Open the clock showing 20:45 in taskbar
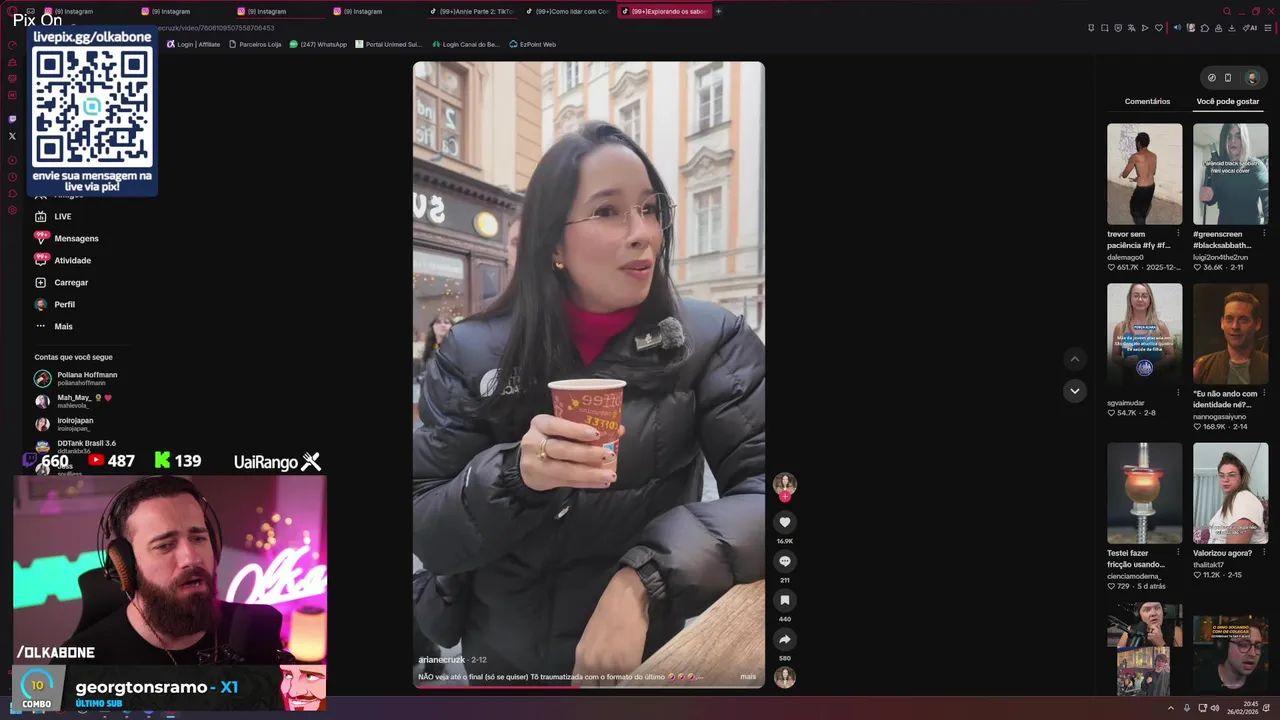The width and height of the screenshot is (1280, 720). point(1242,708)
